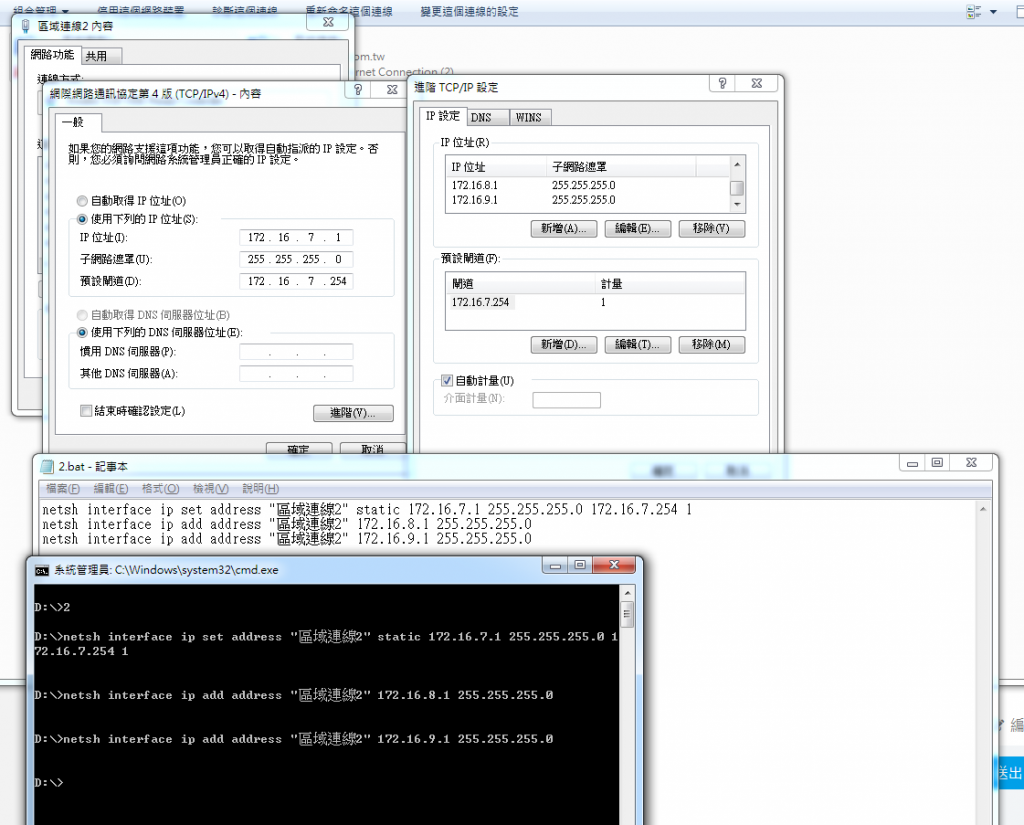This screenshot has height=825, width=1024.
Task: Click 編輯(E)... under IP addresses
Action: click(x=638, y=229)
